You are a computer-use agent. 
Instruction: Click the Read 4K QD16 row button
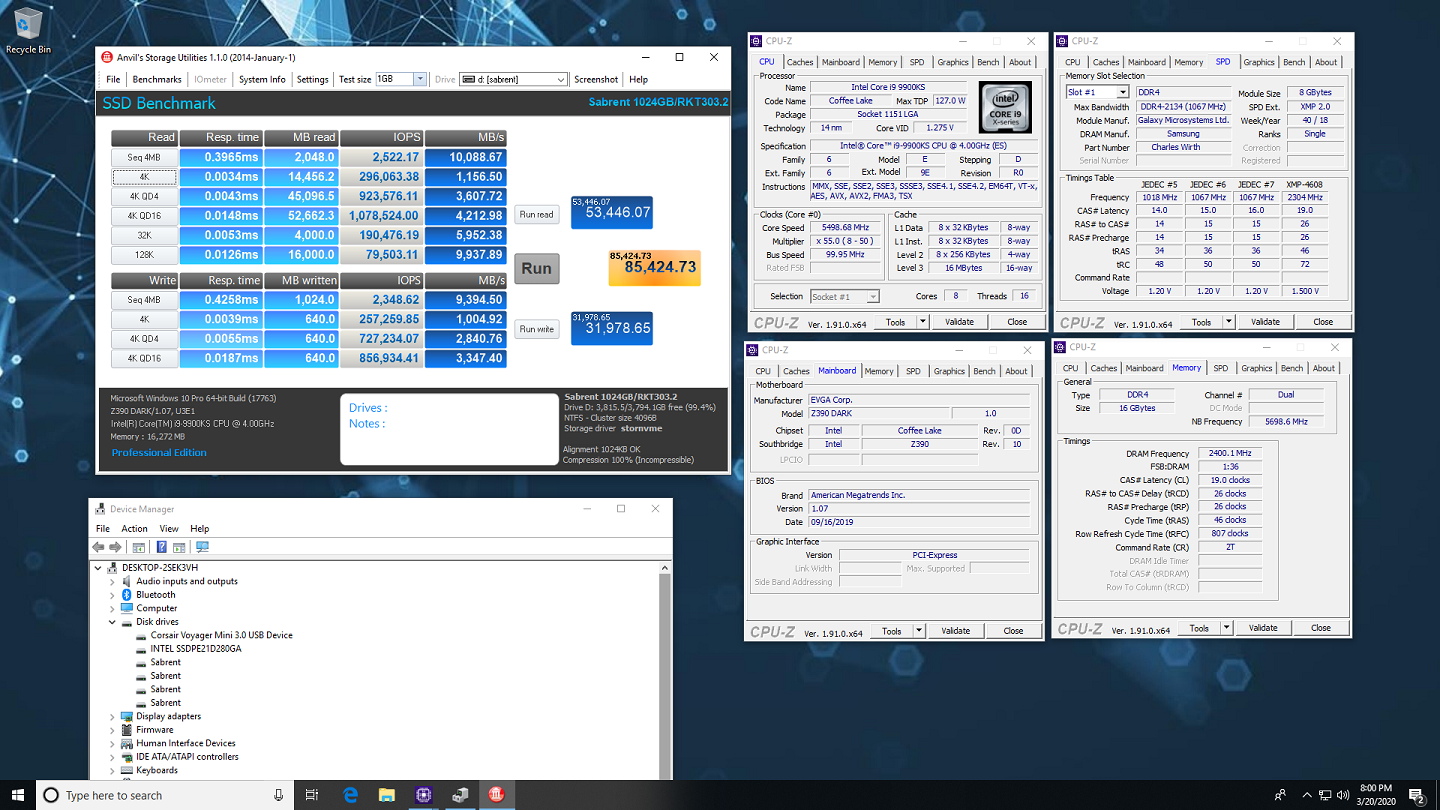pyautogui.click(x=144, y=215)
